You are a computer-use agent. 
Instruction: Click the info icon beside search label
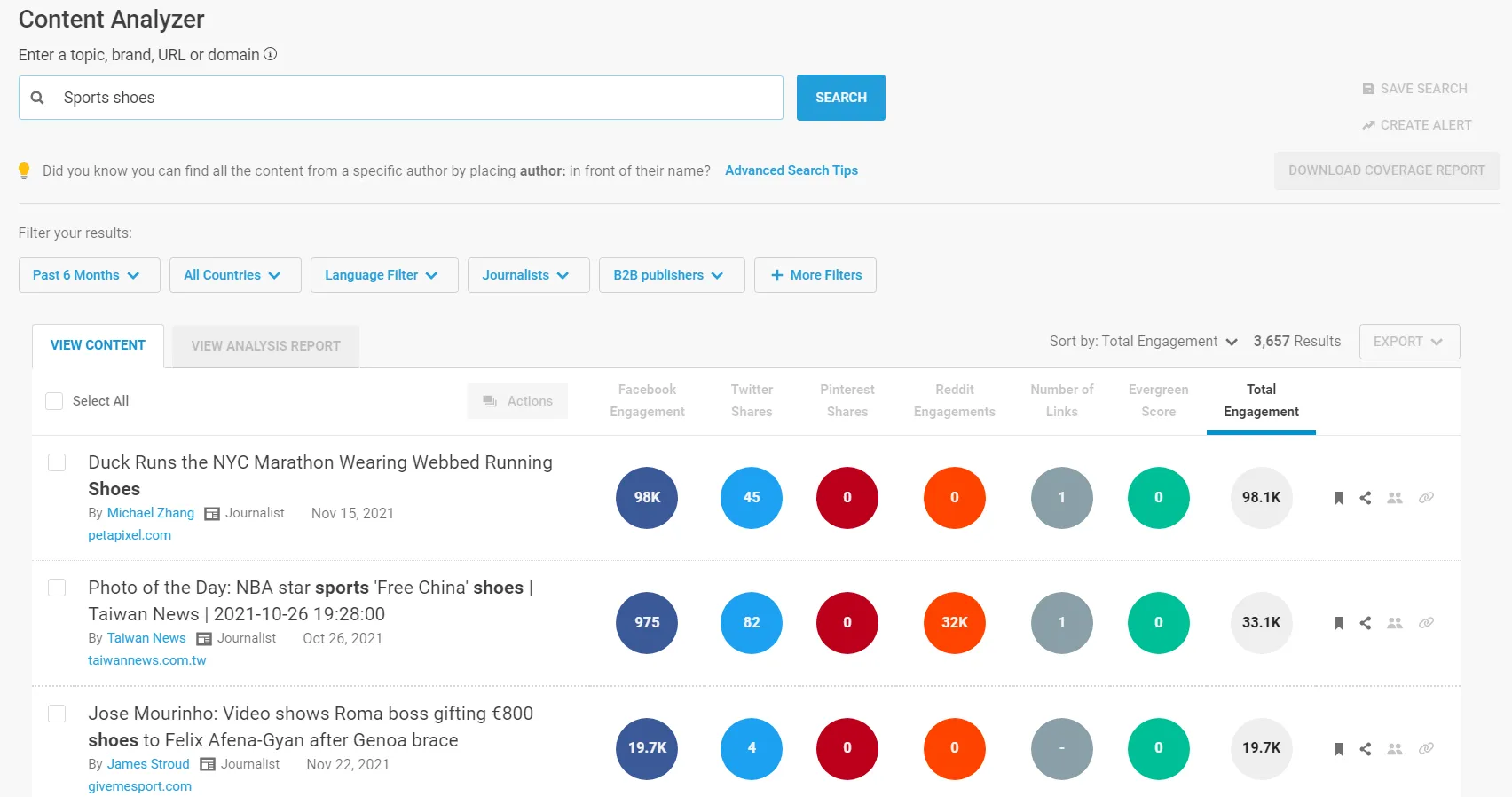point(271,54)
